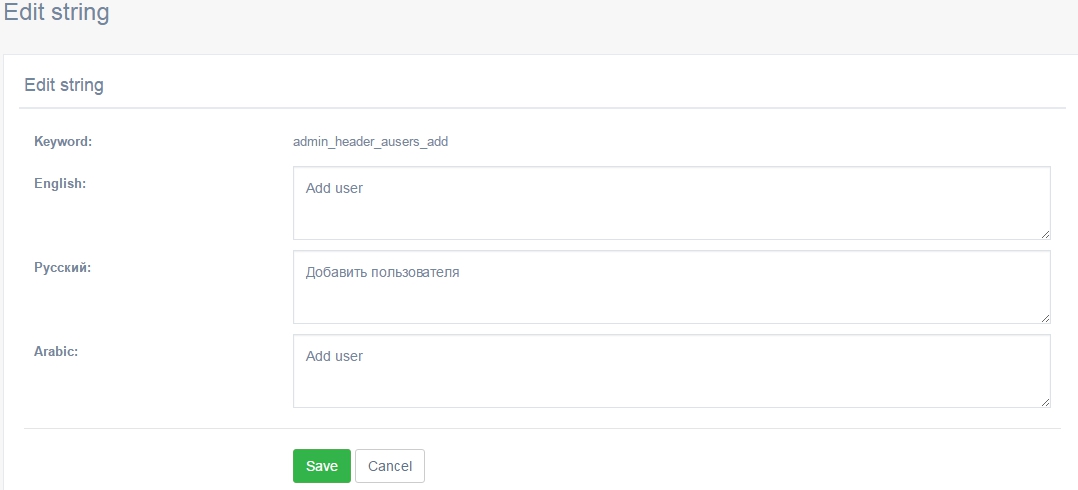The height and width of the screenshot is (490, 1078).
Task: Click the word 'пользователя' in Russian field
Action: (x=415, y=272)
